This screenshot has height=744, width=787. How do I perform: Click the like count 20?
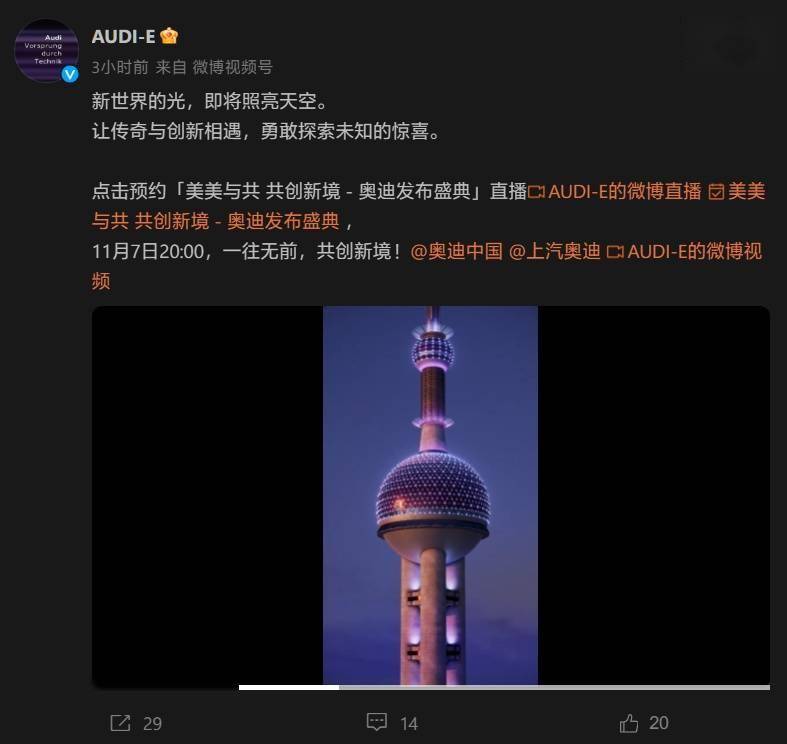click(659, 723)
